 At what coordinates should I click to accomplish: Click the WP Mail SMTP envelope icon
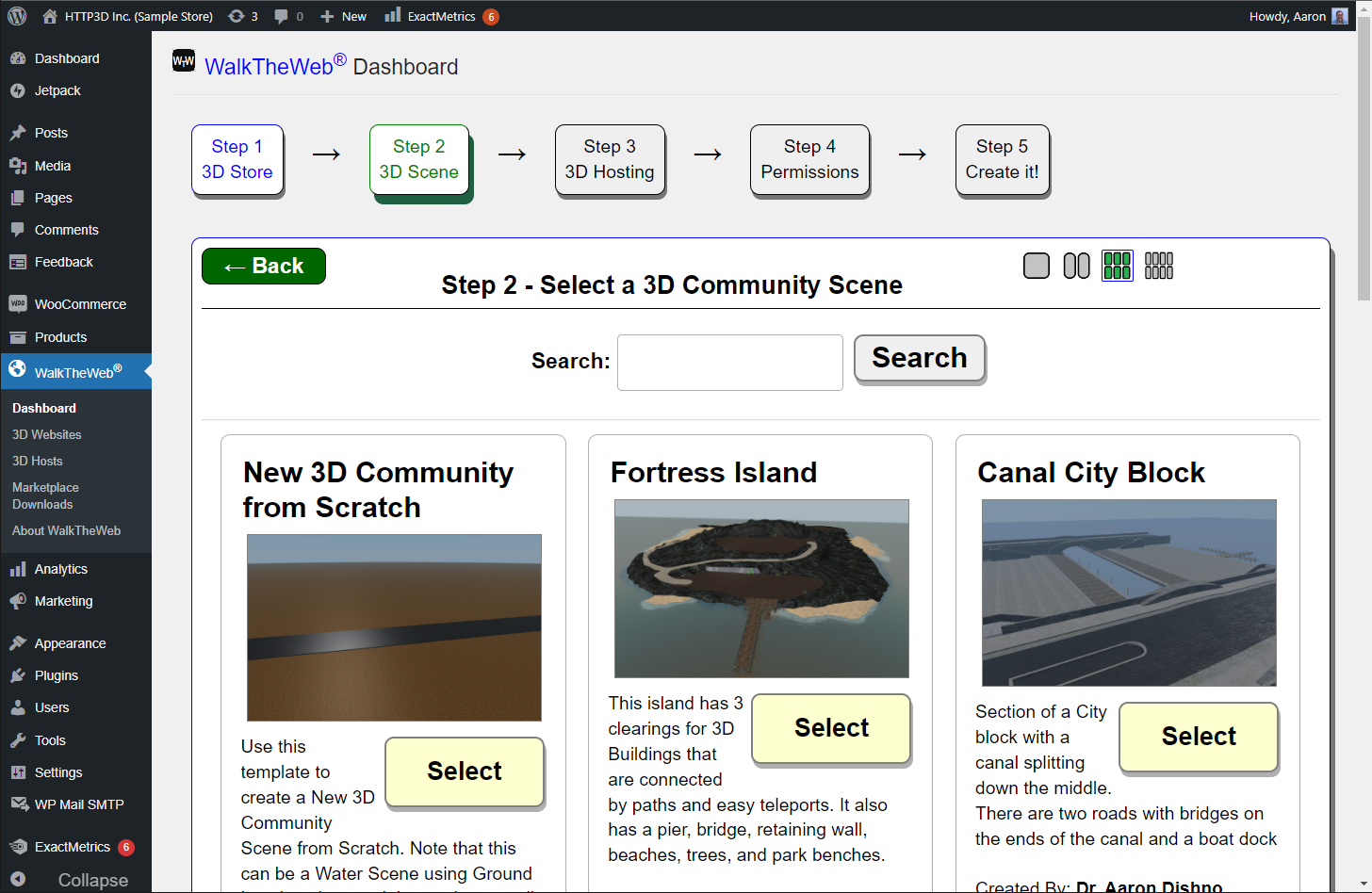point(18,804)
